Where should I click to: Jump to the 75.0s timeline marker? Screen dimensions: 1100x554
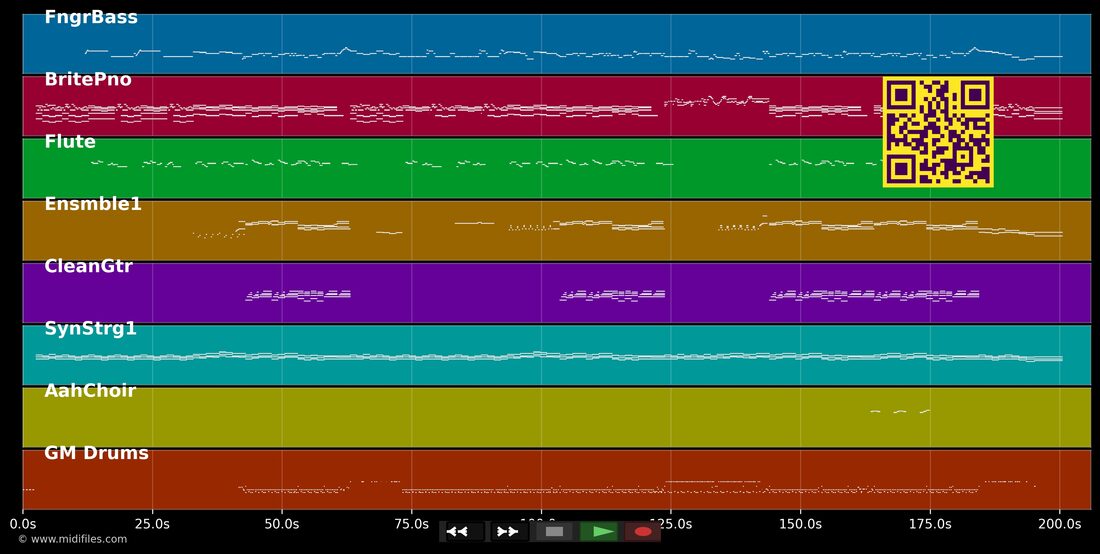click(x=411, y=524)
